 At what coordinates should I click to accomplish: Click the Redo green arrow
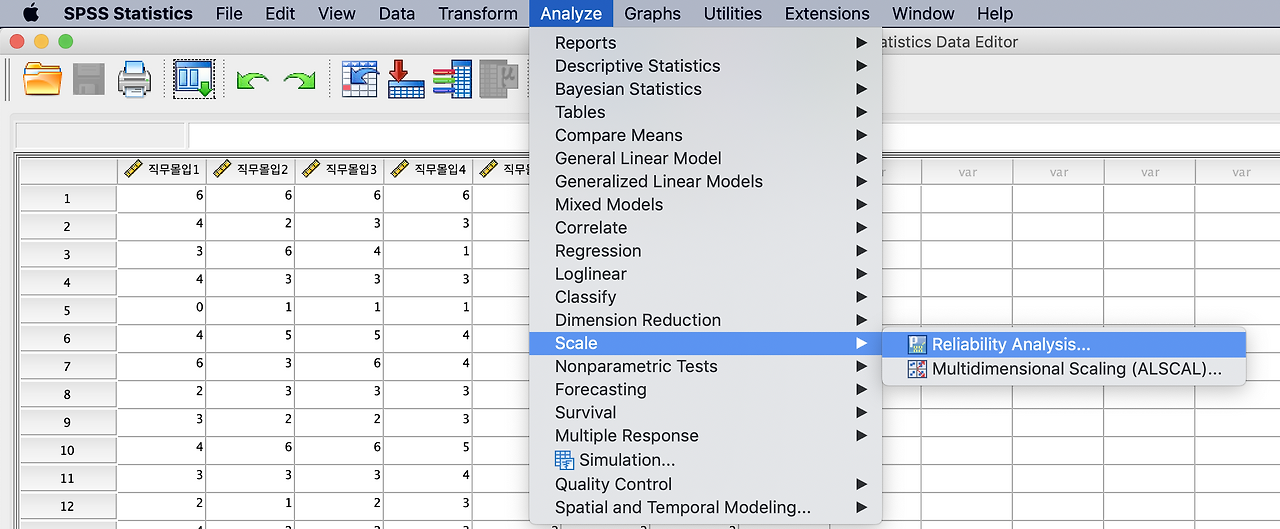pos(299,79)
